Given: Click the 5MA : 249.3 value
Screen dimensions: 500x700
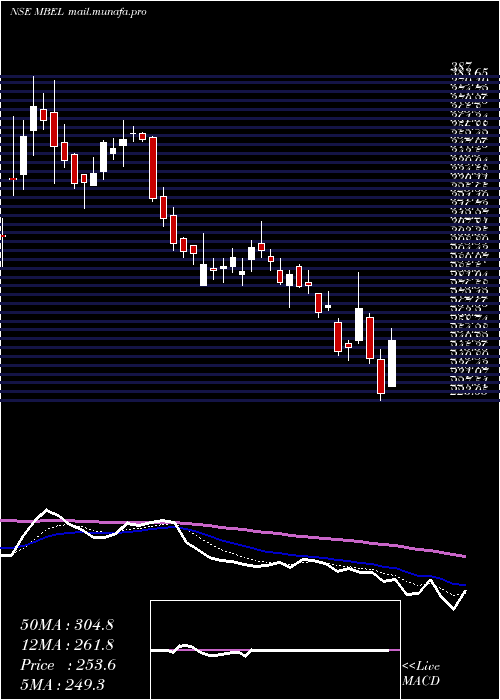Looking at the screenshot, I should 62,684.
